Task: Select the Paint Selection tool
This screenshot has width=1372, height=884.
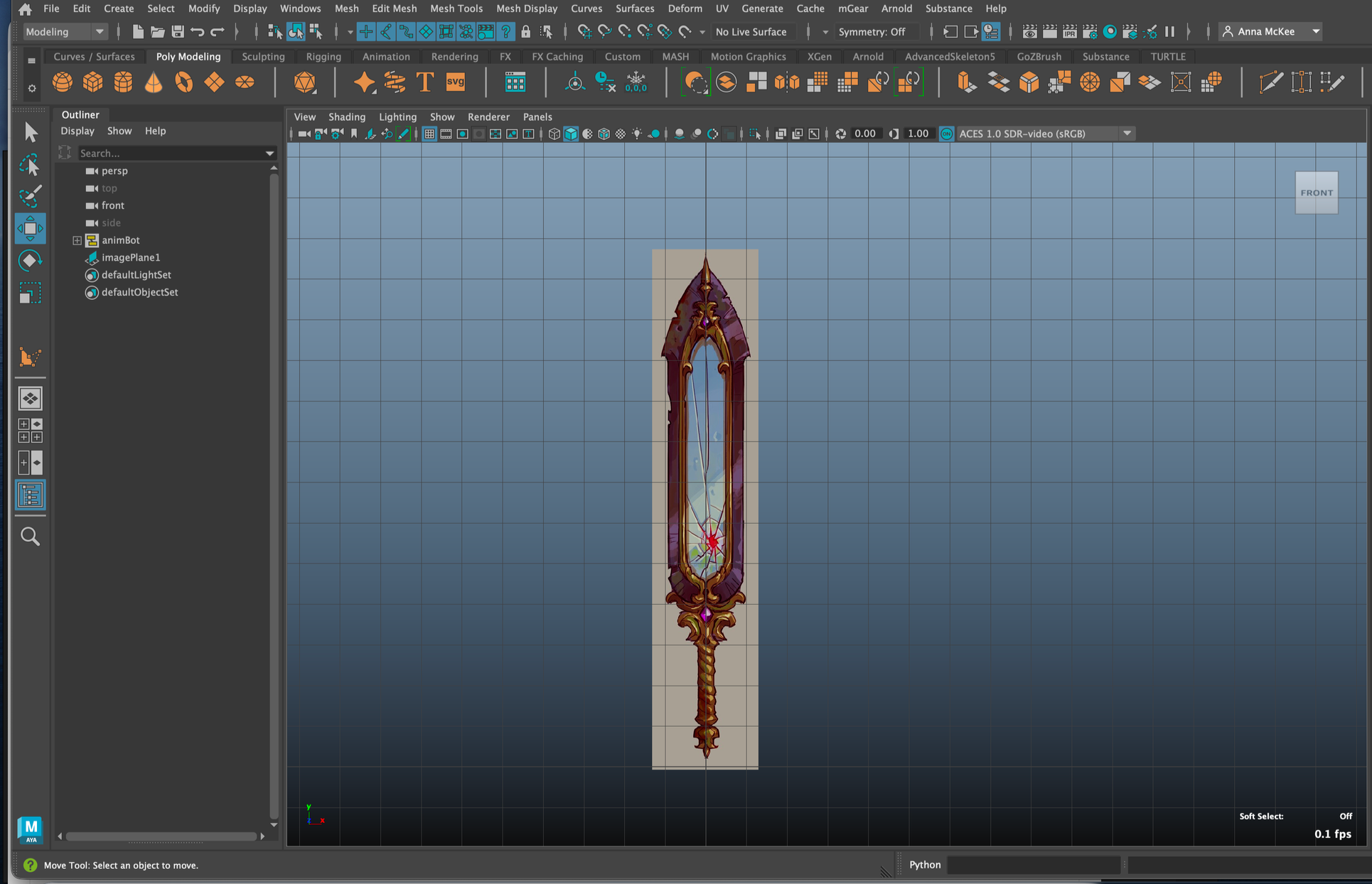Action: pos(30,197)
